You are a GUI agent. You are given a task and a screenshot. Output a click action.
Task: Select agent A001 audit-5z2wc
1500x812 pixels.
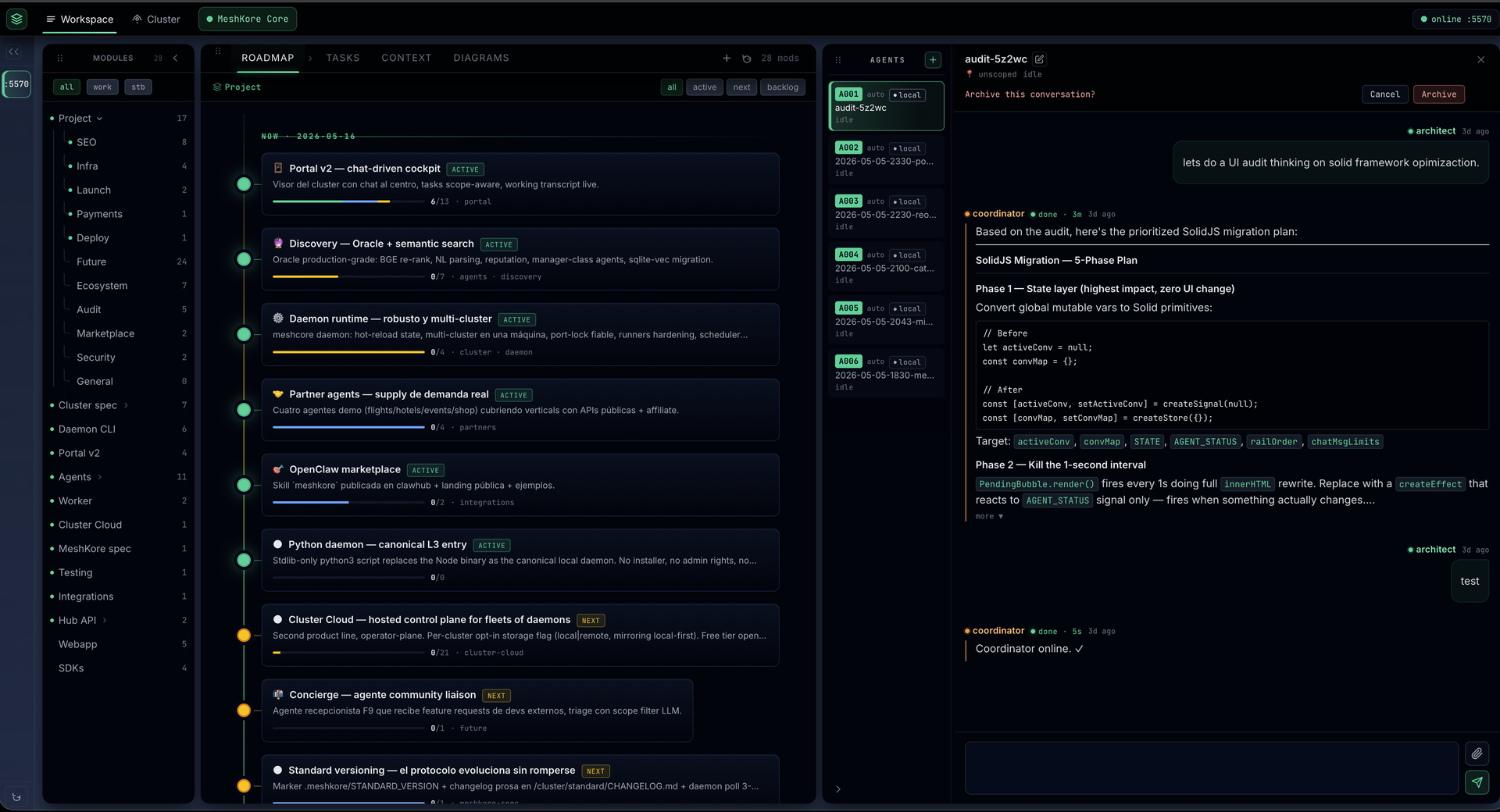[886, 106]
